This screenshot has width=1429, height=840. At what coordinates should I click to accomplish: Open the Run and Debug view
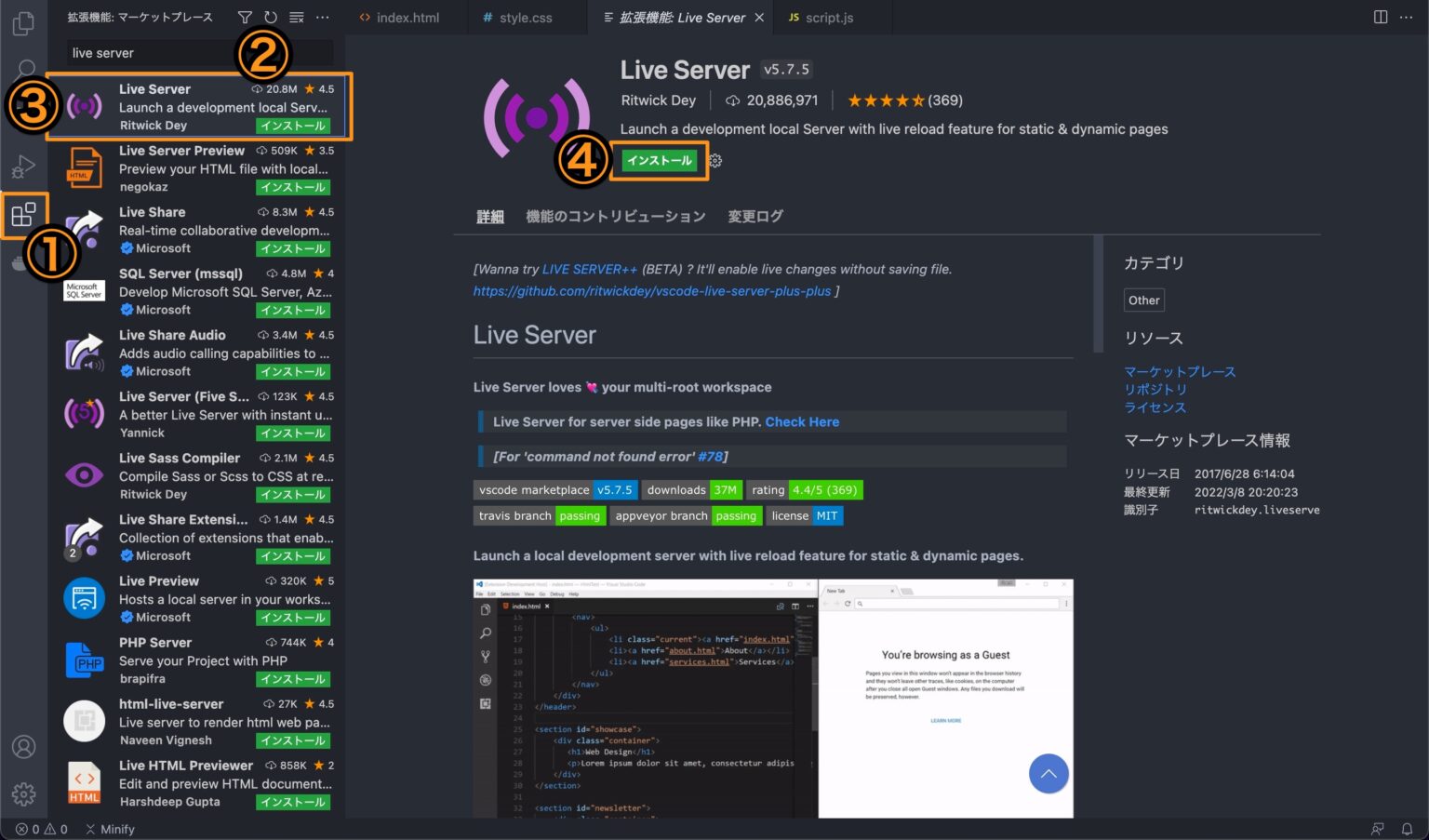23,166
